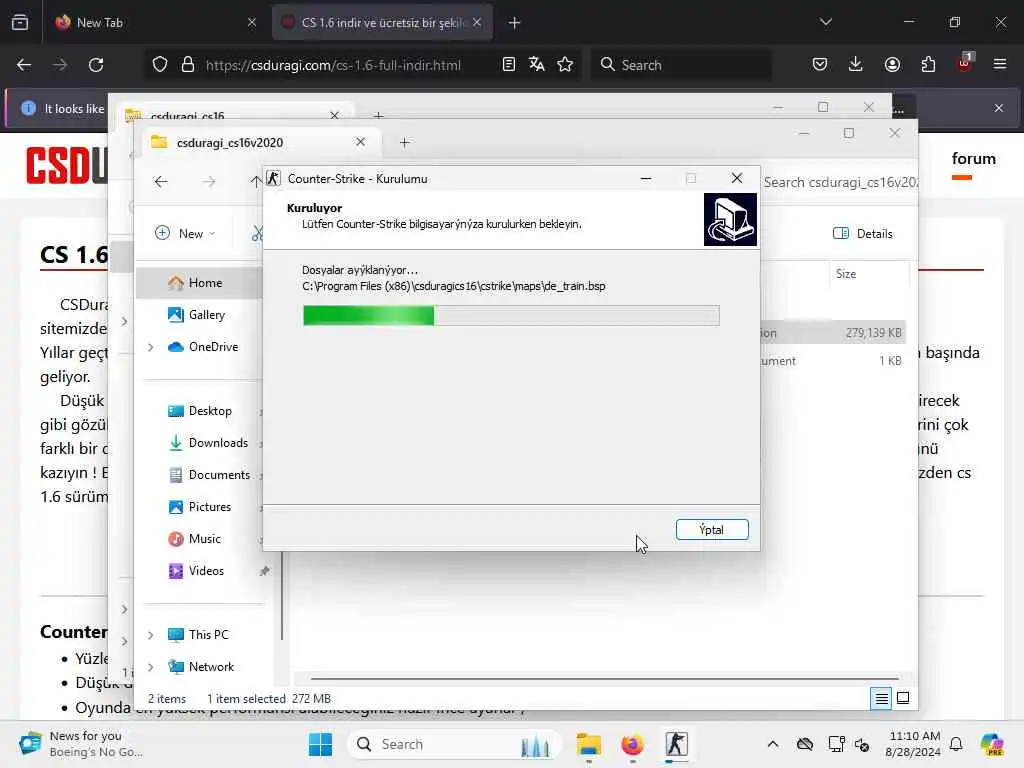
Task: Close the New Tab browser tab
Action: [x=252, y=22]
